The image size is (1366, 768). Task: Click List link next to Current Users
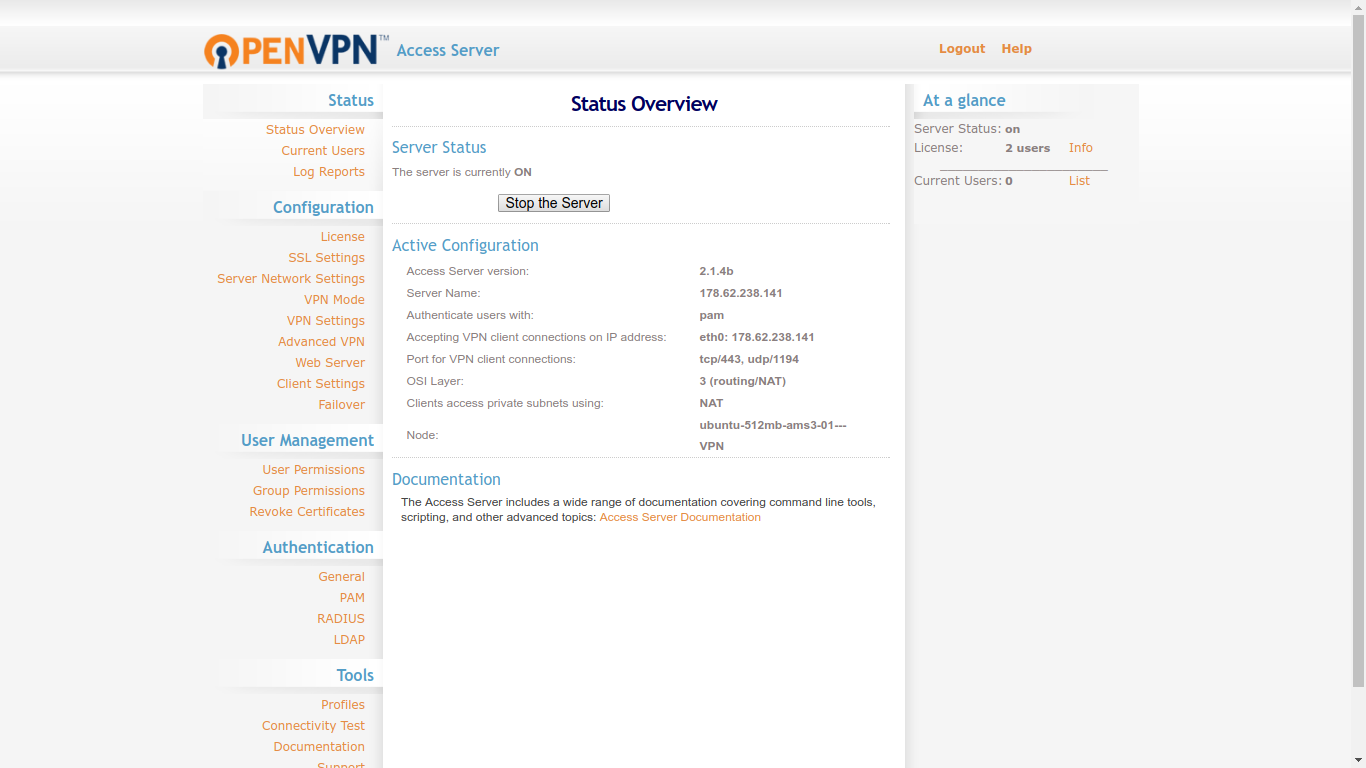(x=1079, y=181)
